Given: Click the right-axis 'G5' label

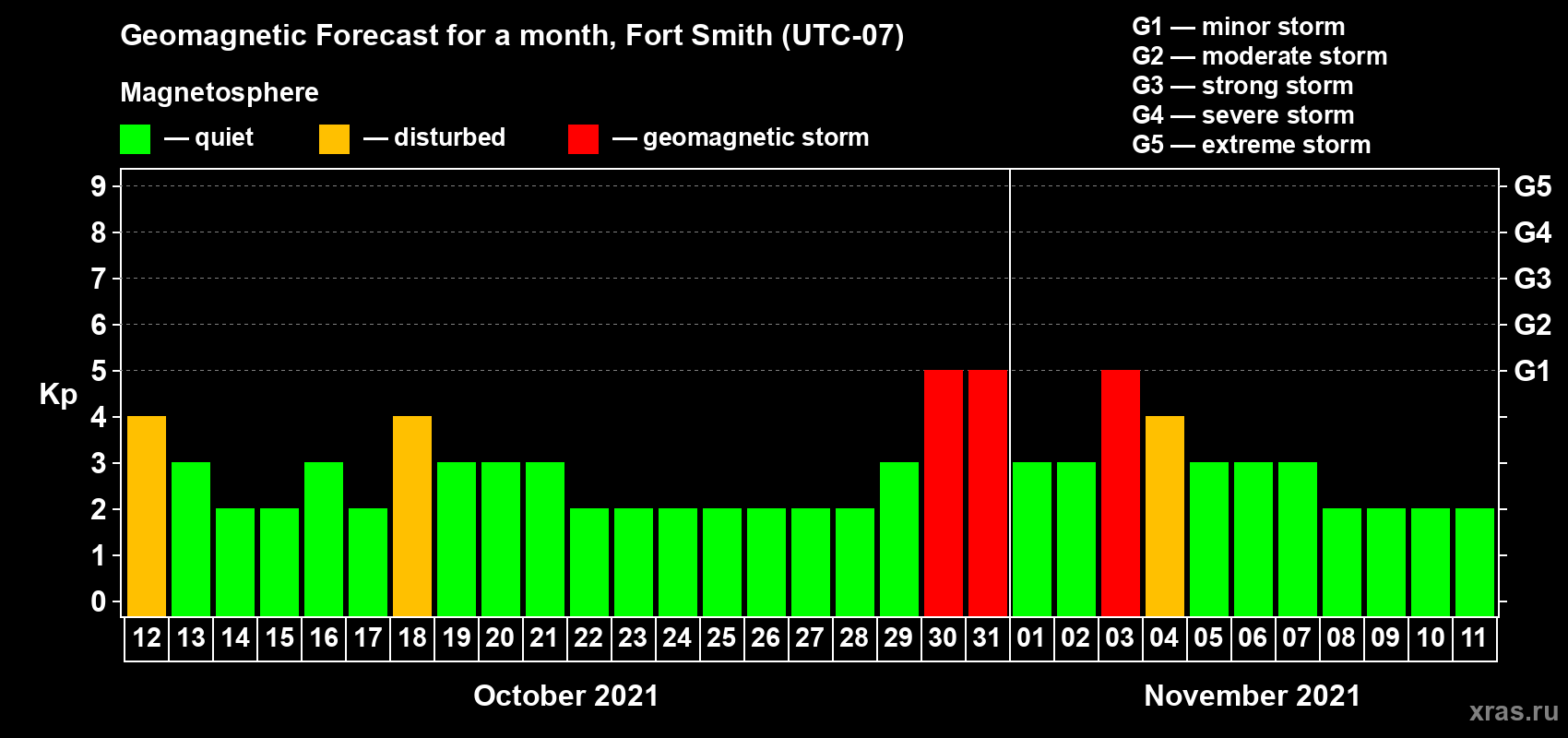Looking at the screenshot, I should tap(1532, 186).
